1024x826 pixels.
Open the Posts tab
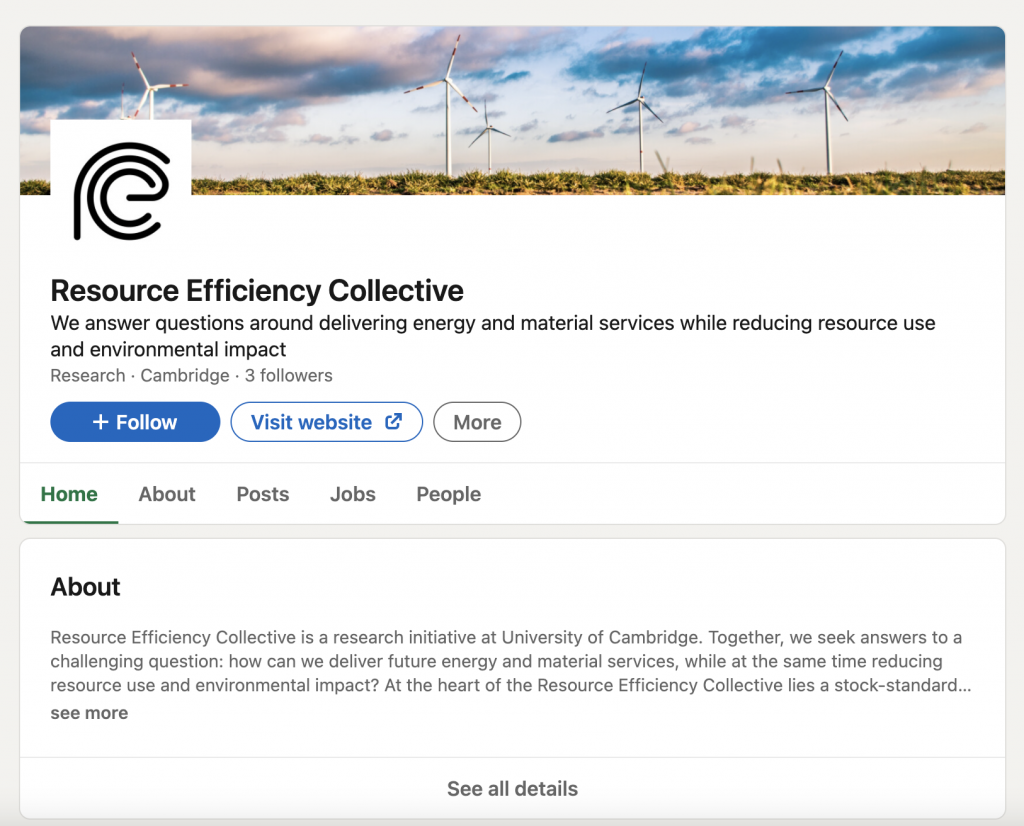(263, 494)
